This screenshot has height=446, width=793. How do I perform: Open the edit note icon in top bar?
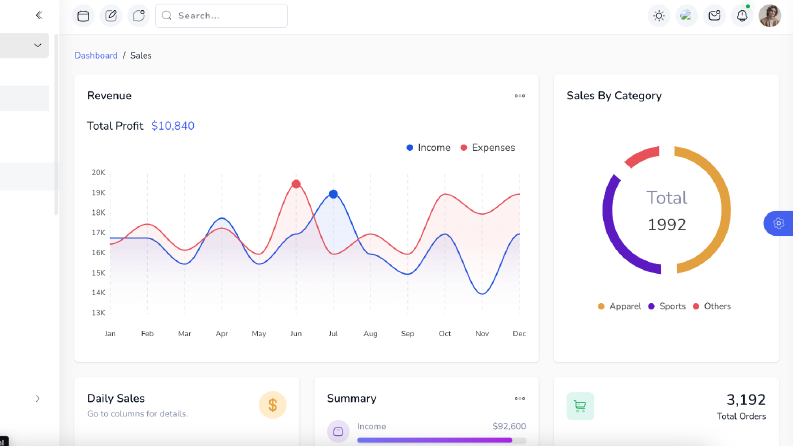111,16
